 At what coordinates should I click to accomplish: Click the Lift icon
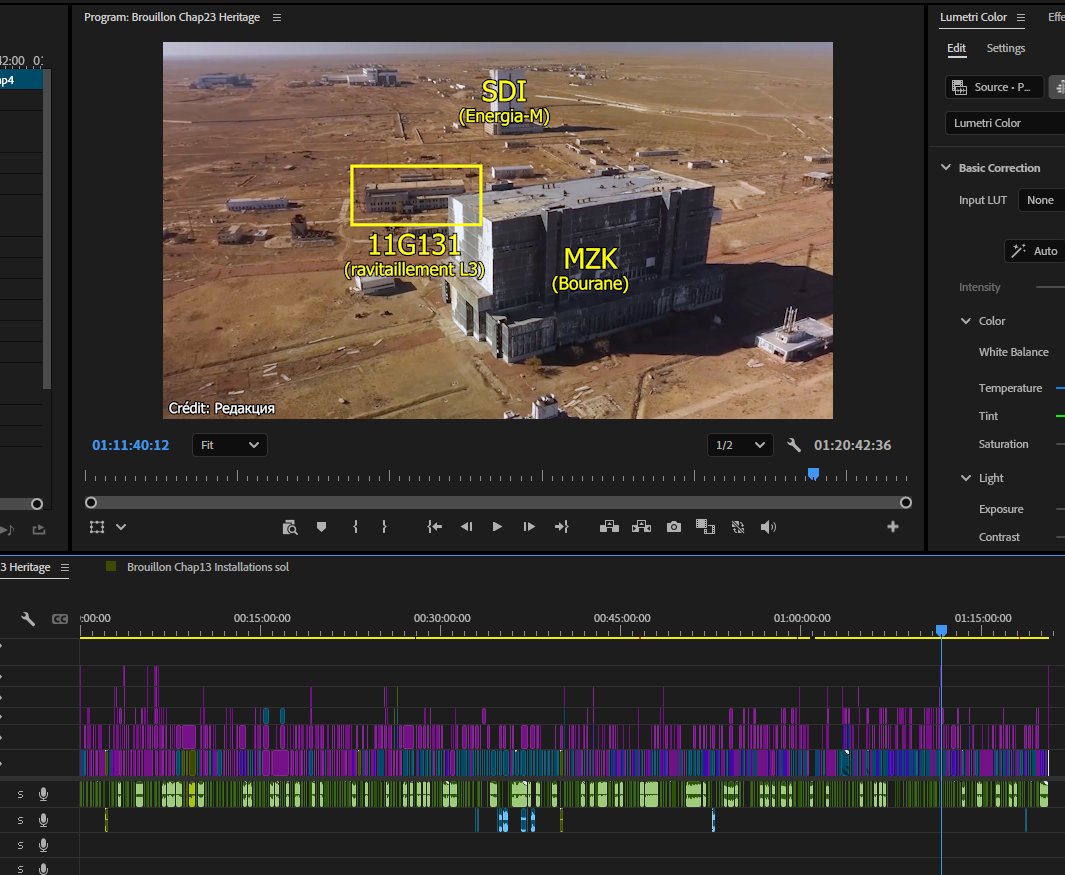609,527
